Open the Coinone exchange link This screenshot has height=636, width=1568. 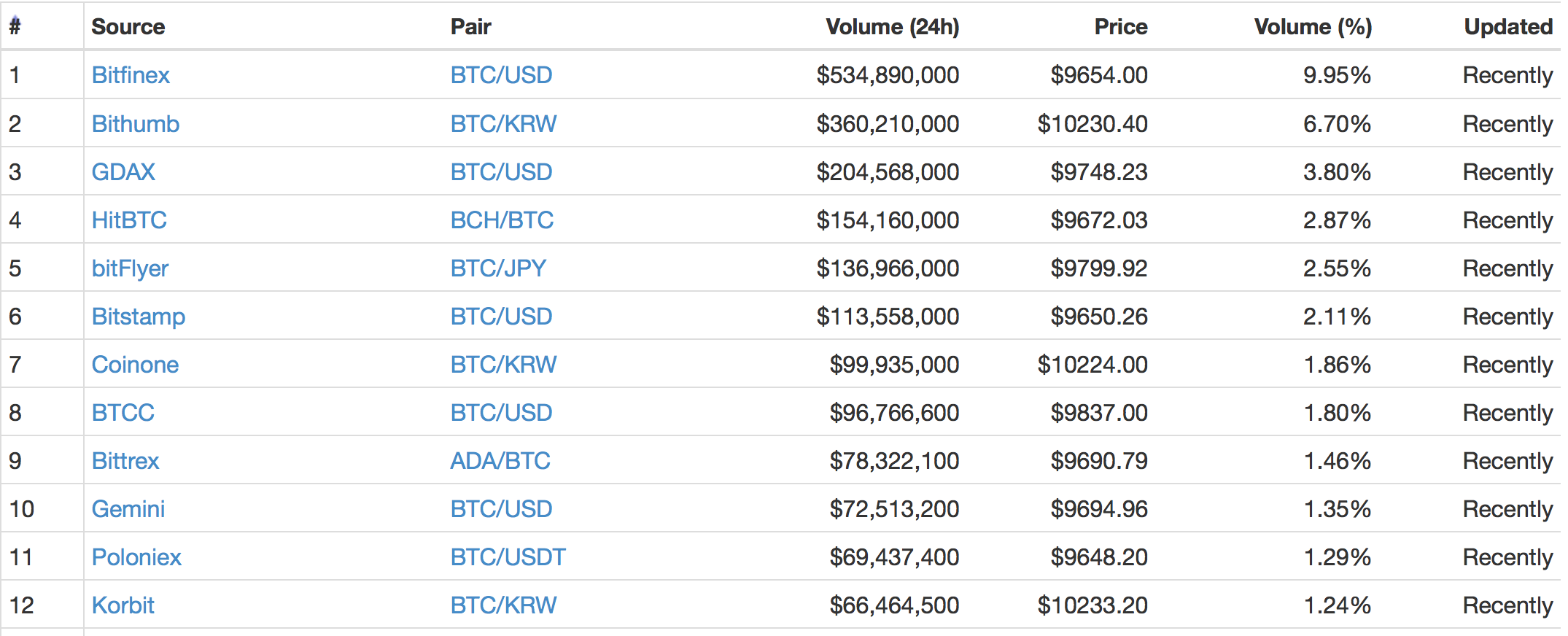(x=135, y=365)
